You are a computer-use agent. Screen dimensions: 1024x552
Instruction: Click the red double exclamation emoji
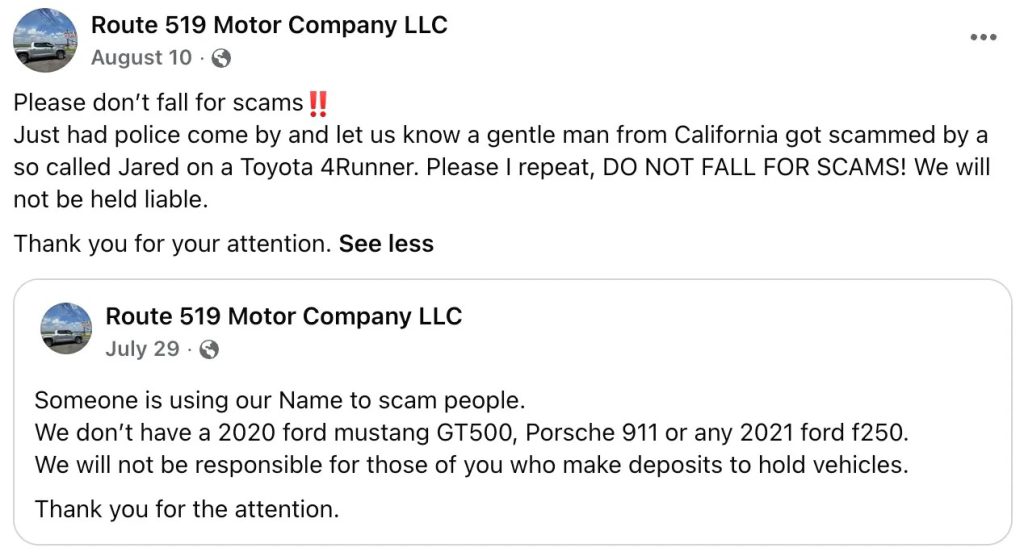tap(318, 103)
